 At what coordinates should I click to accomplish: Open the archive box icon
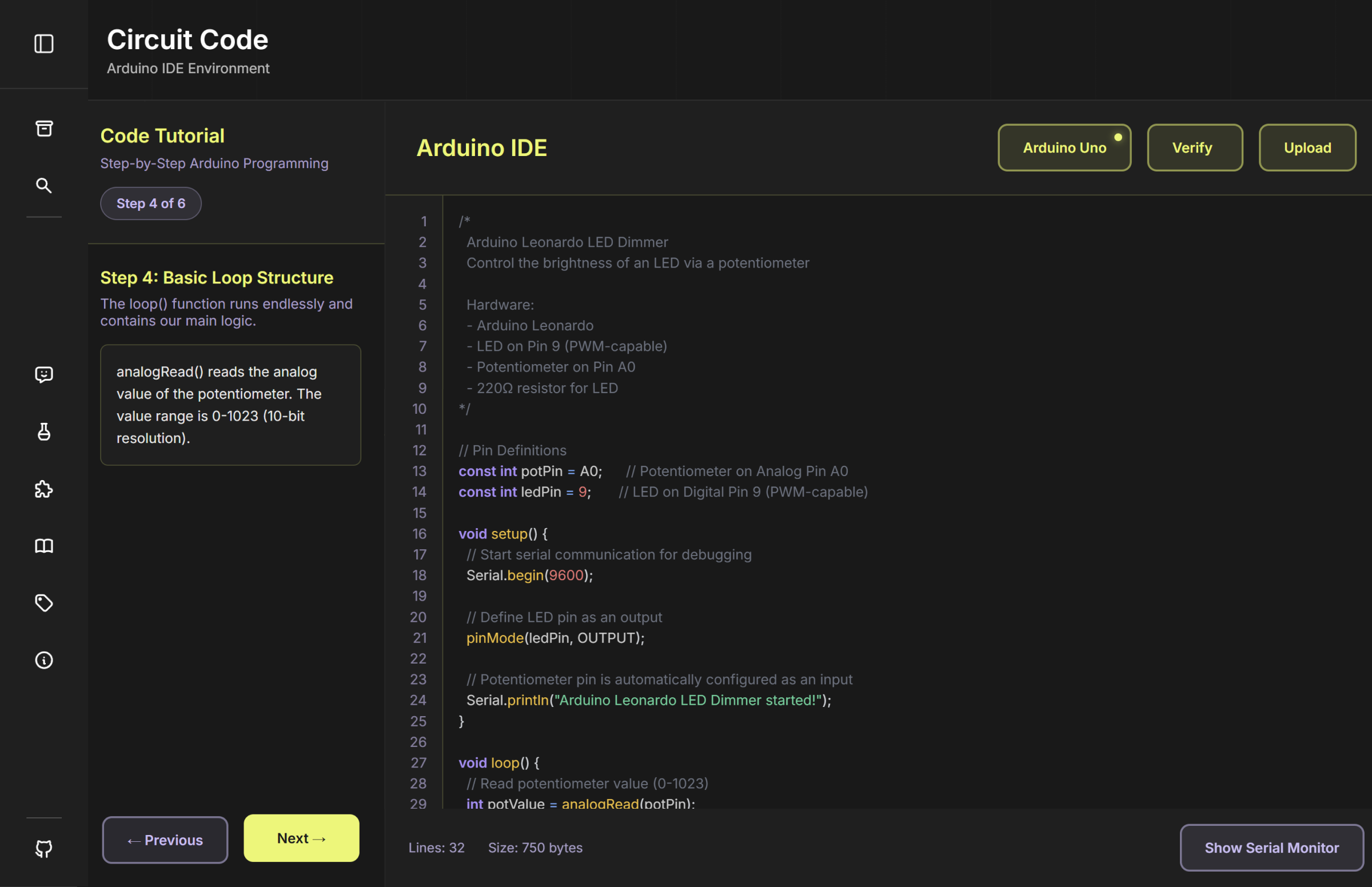[x=44, y=128]
